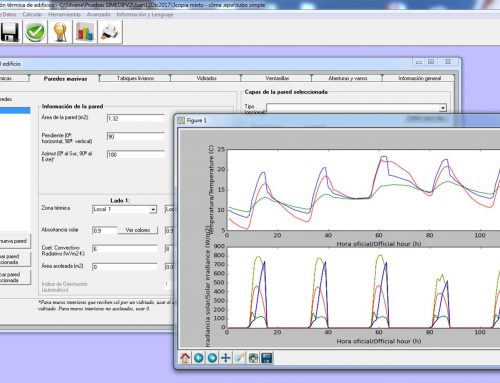Expand the Tipo layer dropdown
The width and height of the screenshot is (500, 383).
click(x=443, y=108)
